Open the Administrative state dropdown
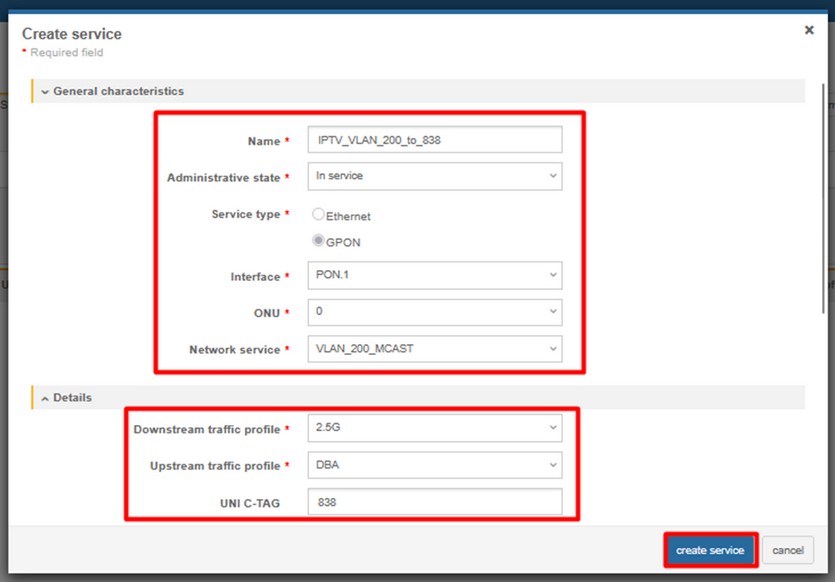Image resolution: width=835 pixels, height=582 pixels. (x=433, y=176)
